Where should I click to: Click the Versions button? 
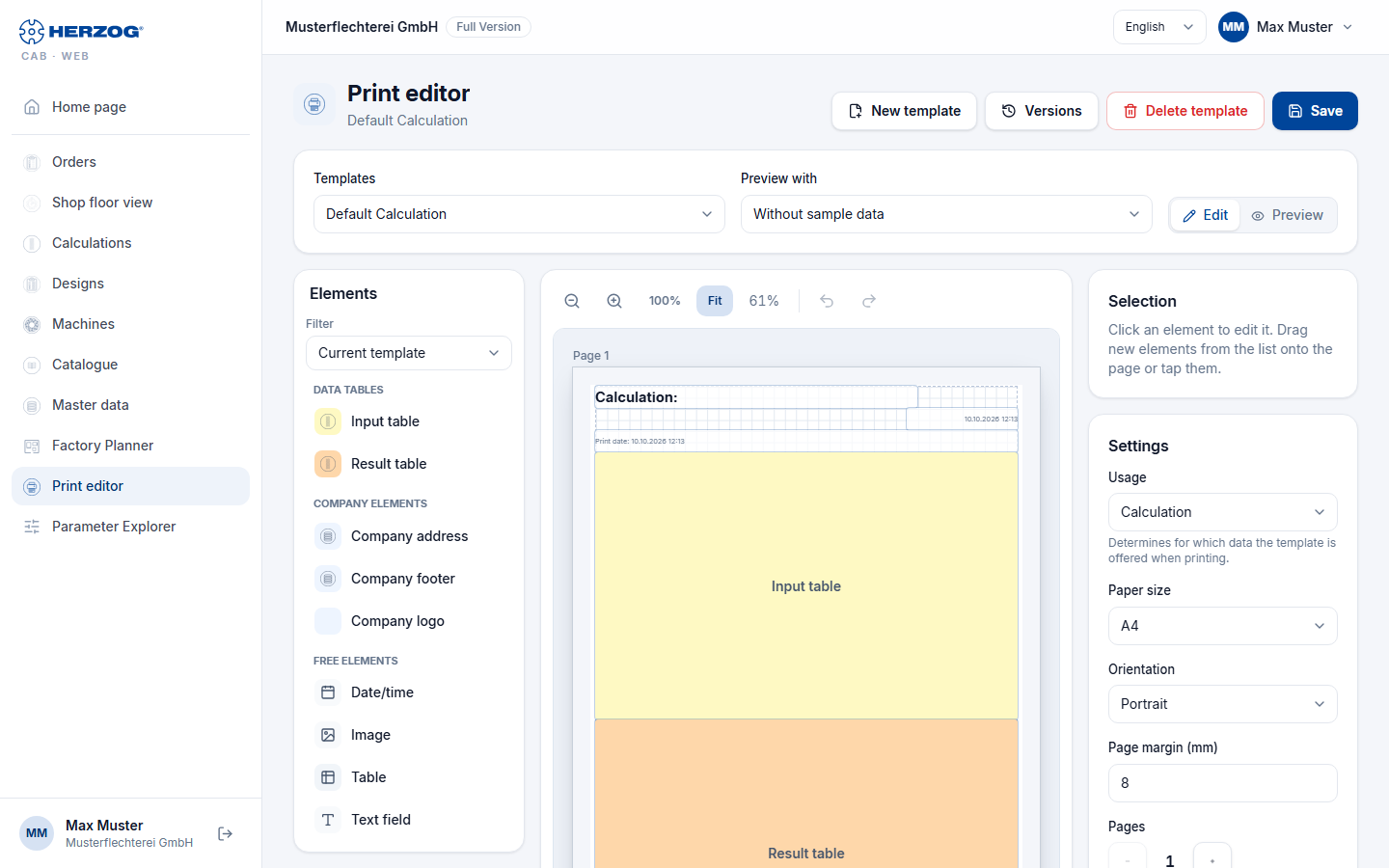point(1042,111)
